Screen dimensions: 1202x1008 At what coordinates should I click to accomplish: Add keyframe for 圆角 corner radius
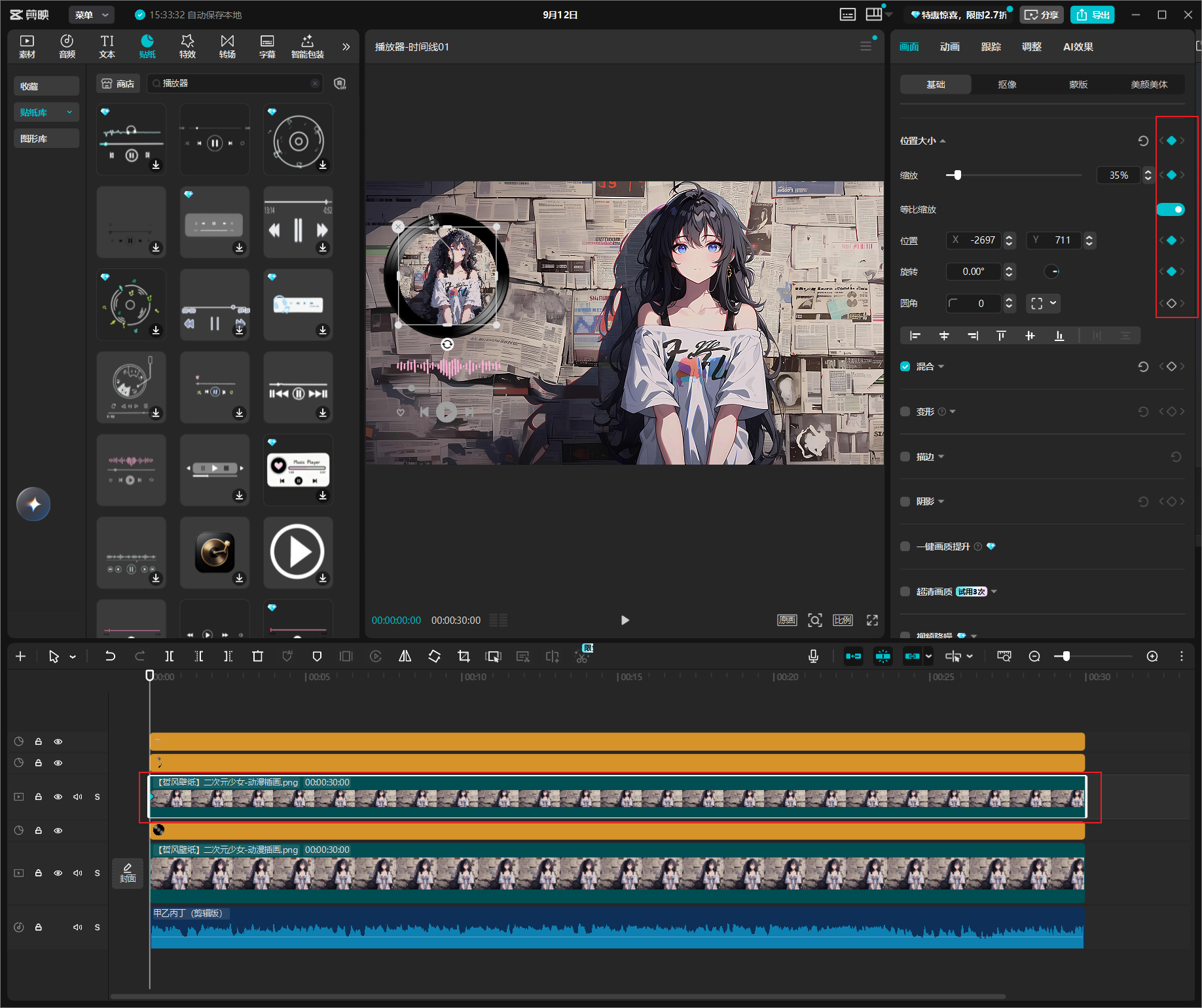(x=1172, y=303)
